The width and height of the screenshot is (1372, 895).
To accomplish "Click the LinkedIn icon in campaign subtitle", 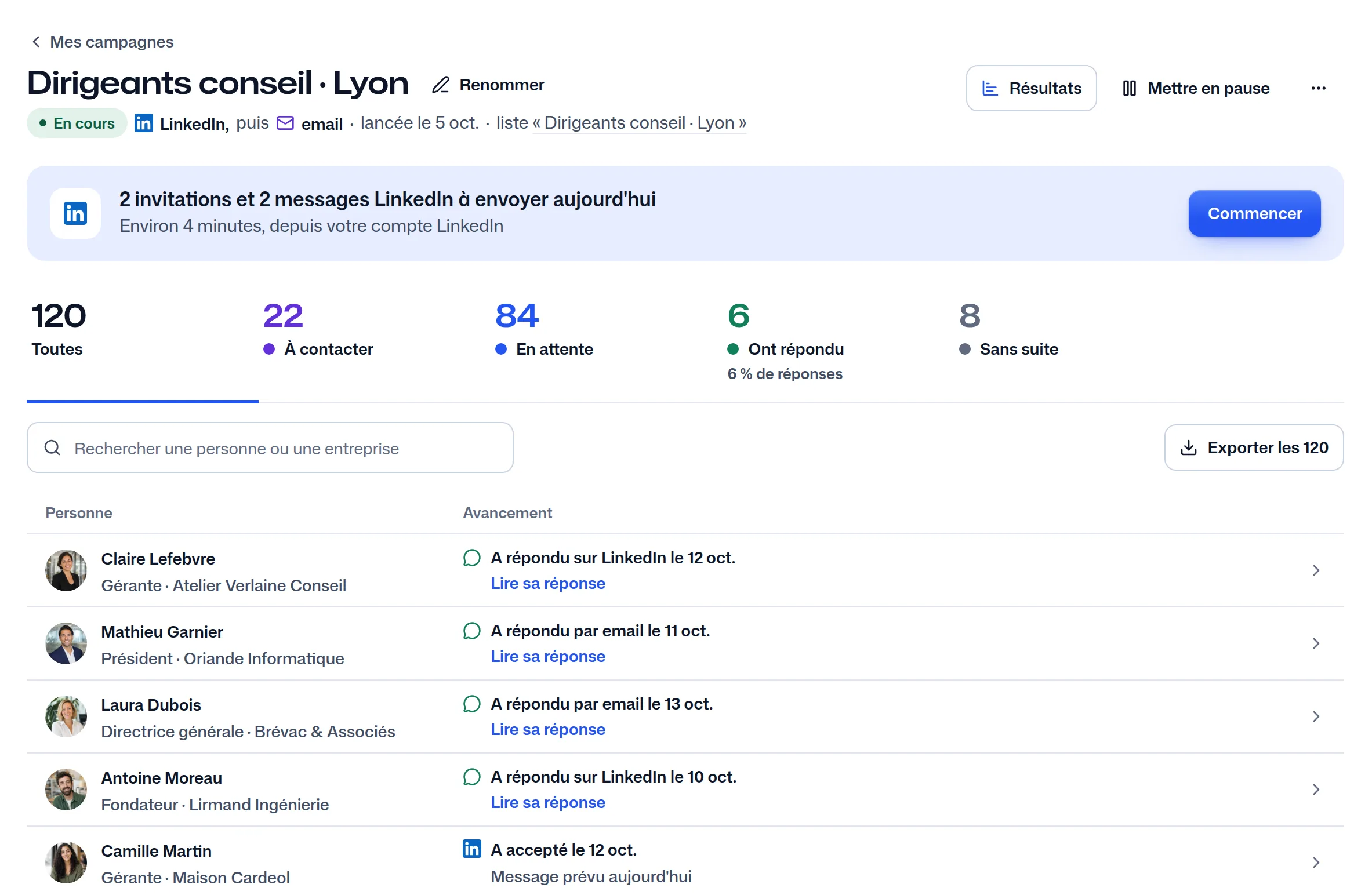I will click(x=144, y=123).
